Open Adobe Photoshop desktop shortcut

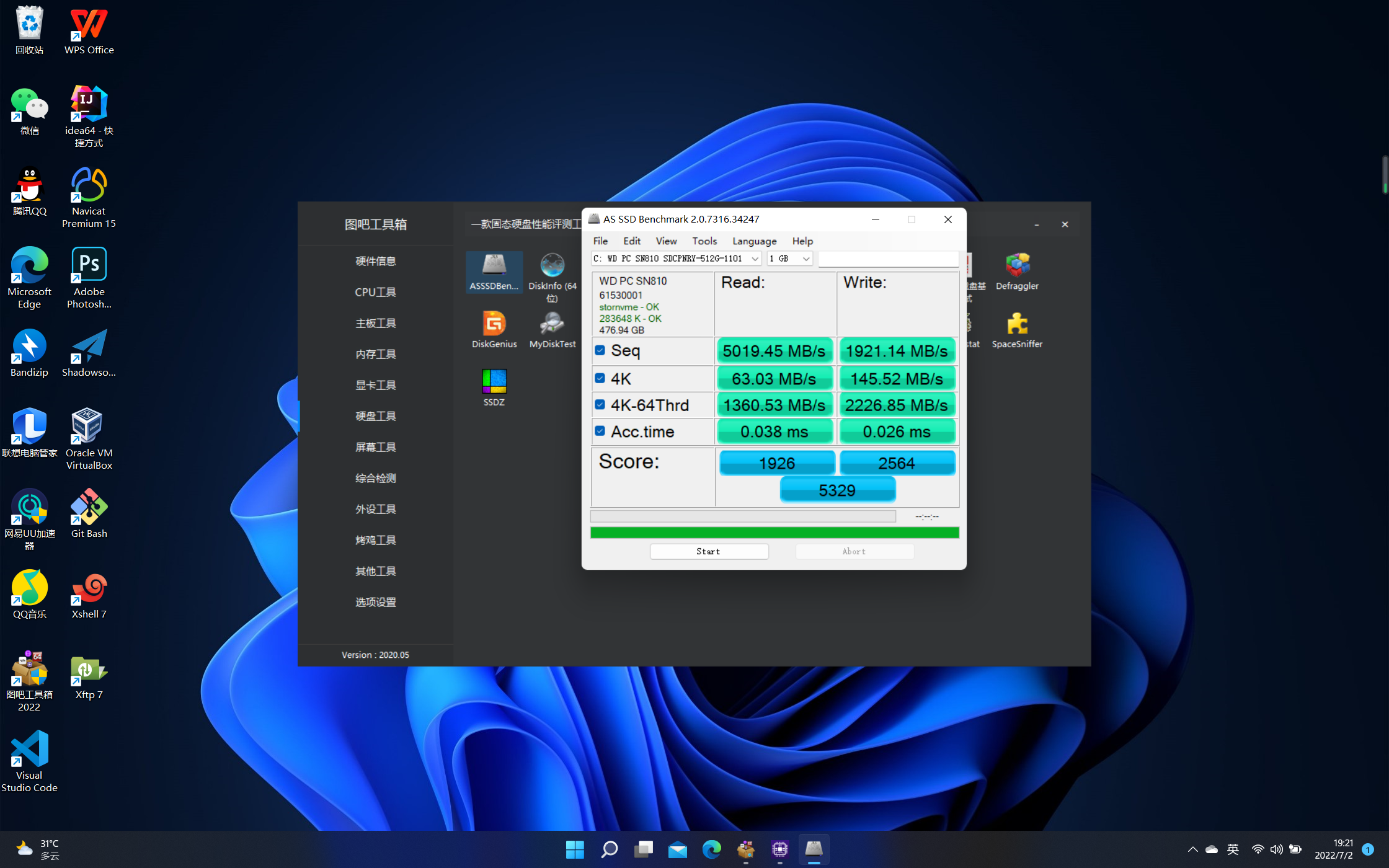click(89, 278)
